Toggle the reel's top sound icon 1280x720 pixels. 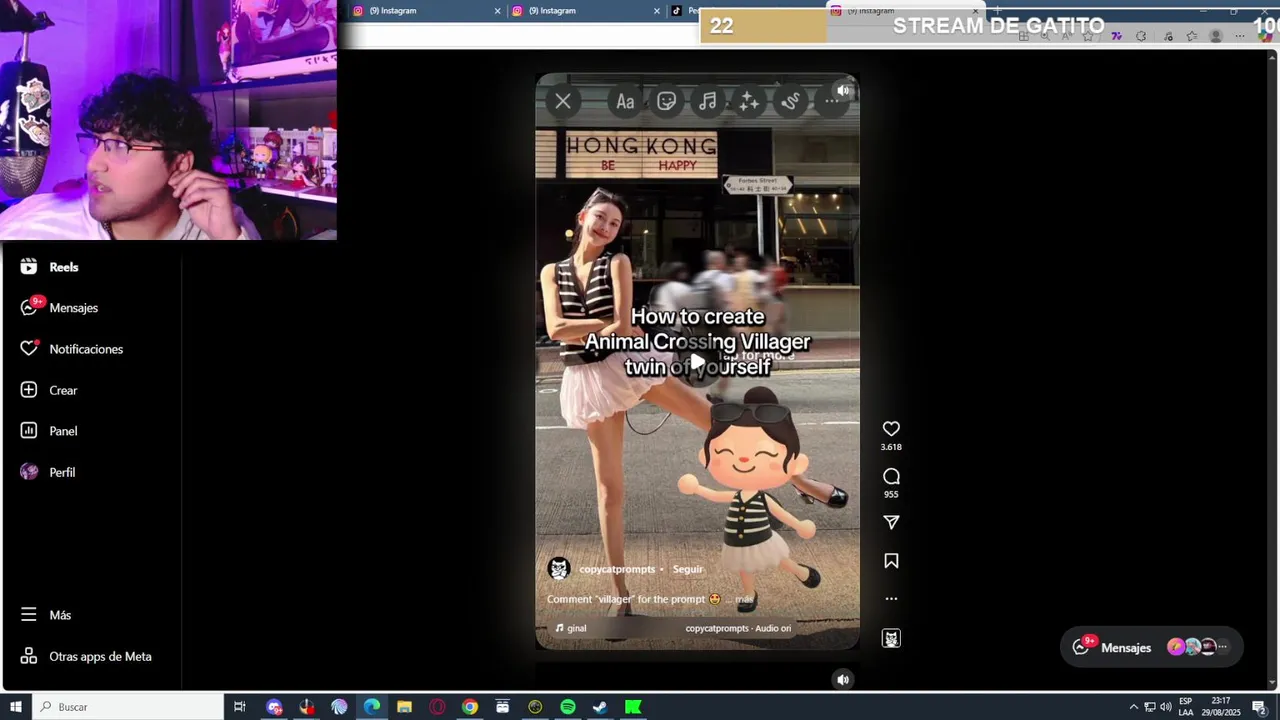point(843,91)
